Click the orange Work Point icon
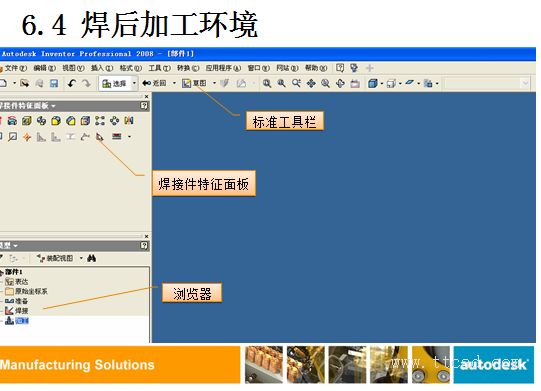 click(27, 137)
